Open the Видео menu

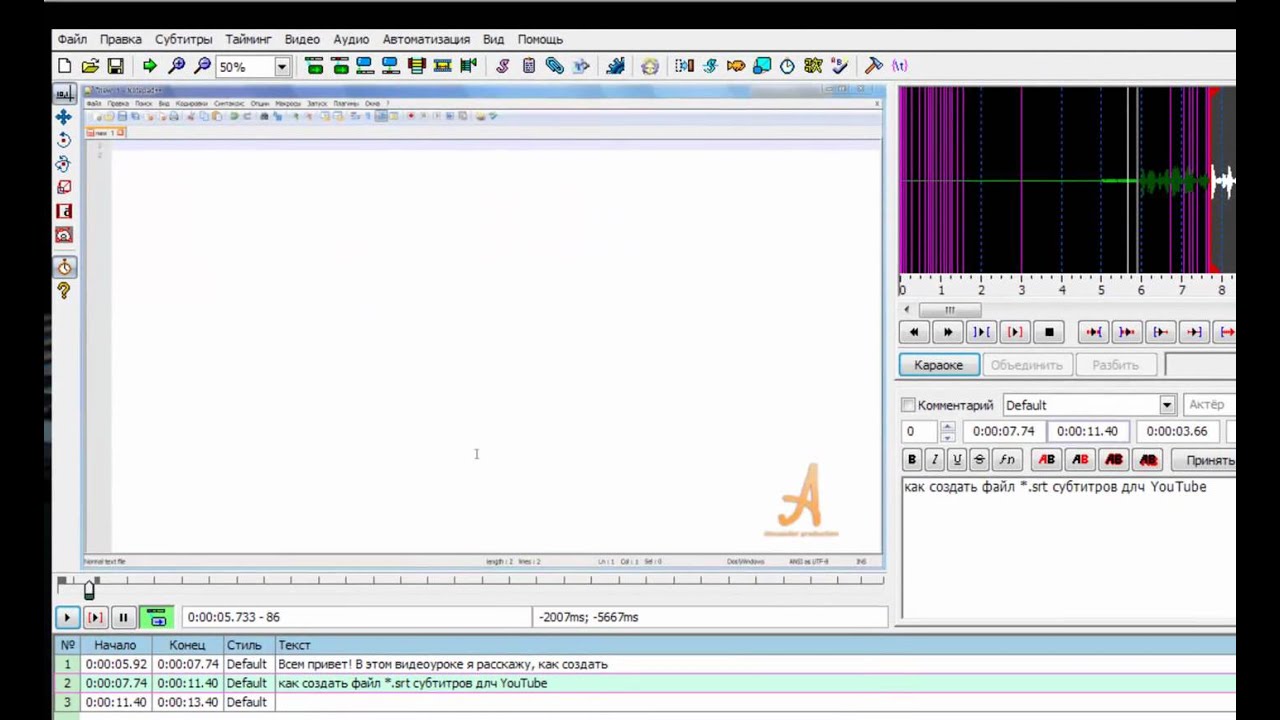[302, 39]
